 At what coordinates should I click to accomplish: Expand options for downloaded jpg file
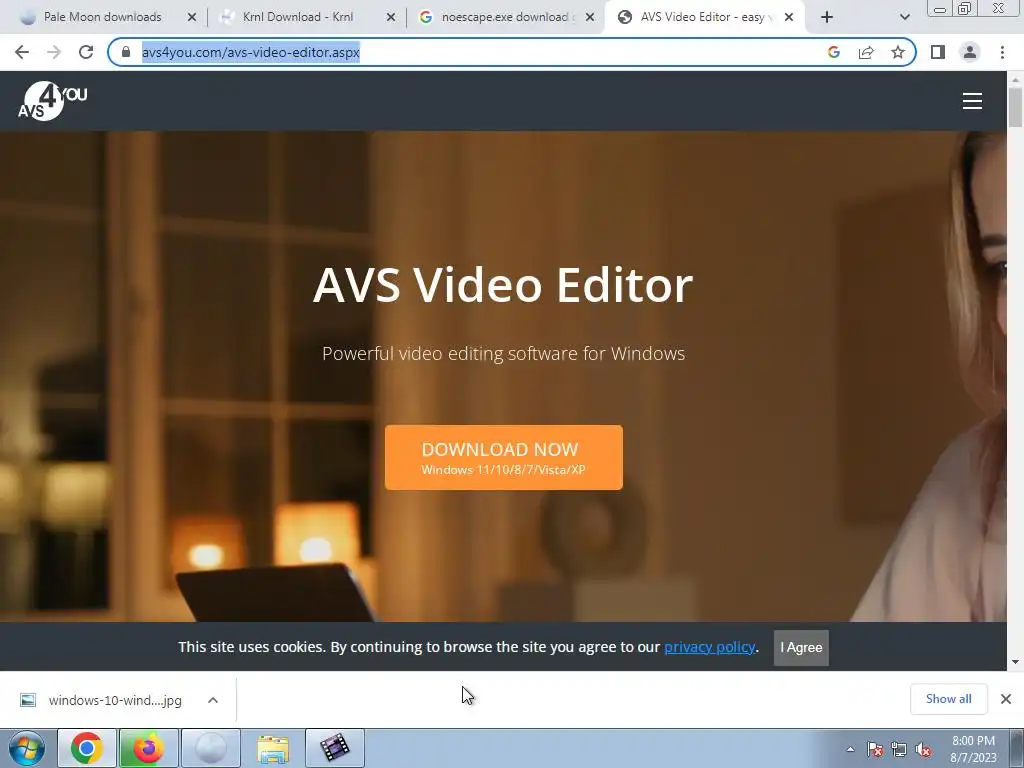pyautogui.click(x=213, y=700)
